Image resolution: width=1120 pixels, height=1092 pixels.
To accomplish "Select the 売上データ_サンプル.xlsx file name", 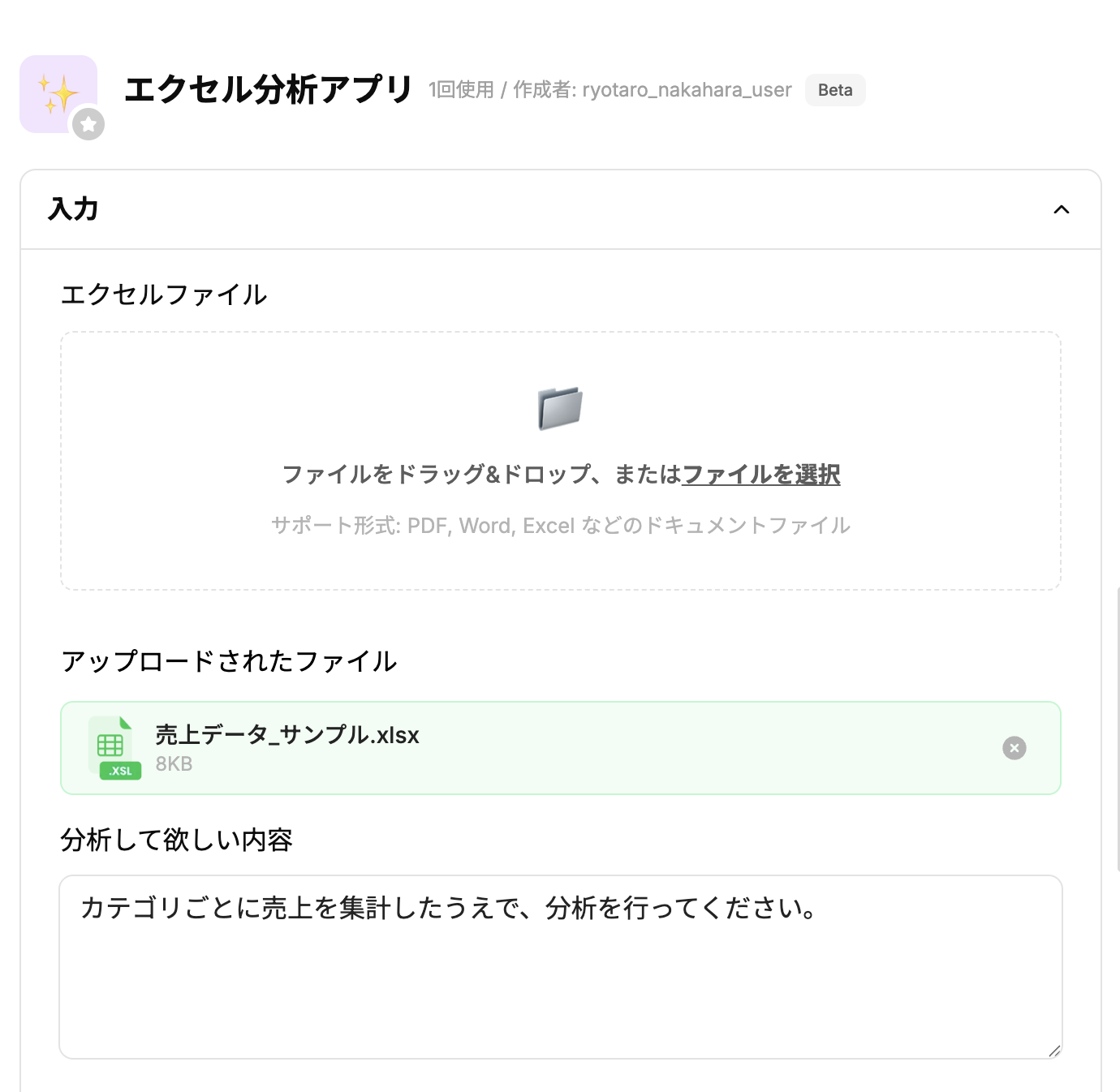I will coord(287,735).
